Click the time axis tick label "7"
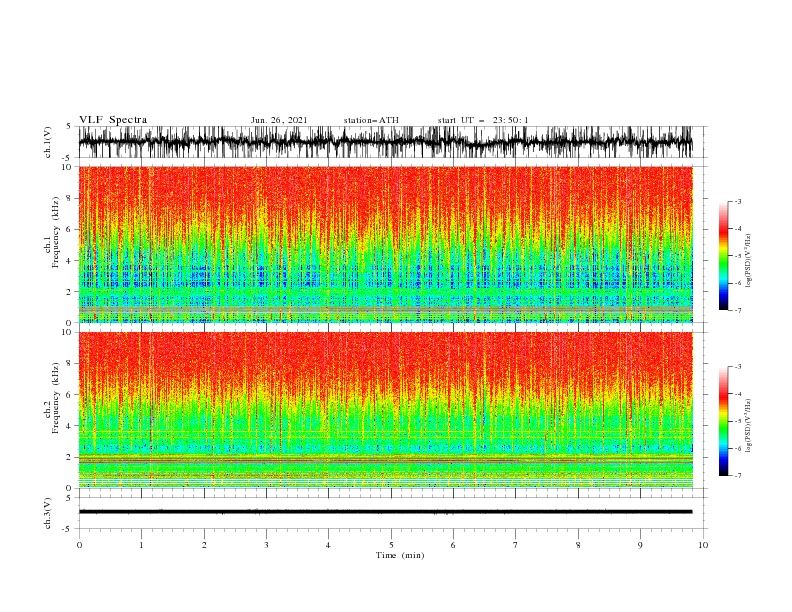 click(x=516, y=545)
